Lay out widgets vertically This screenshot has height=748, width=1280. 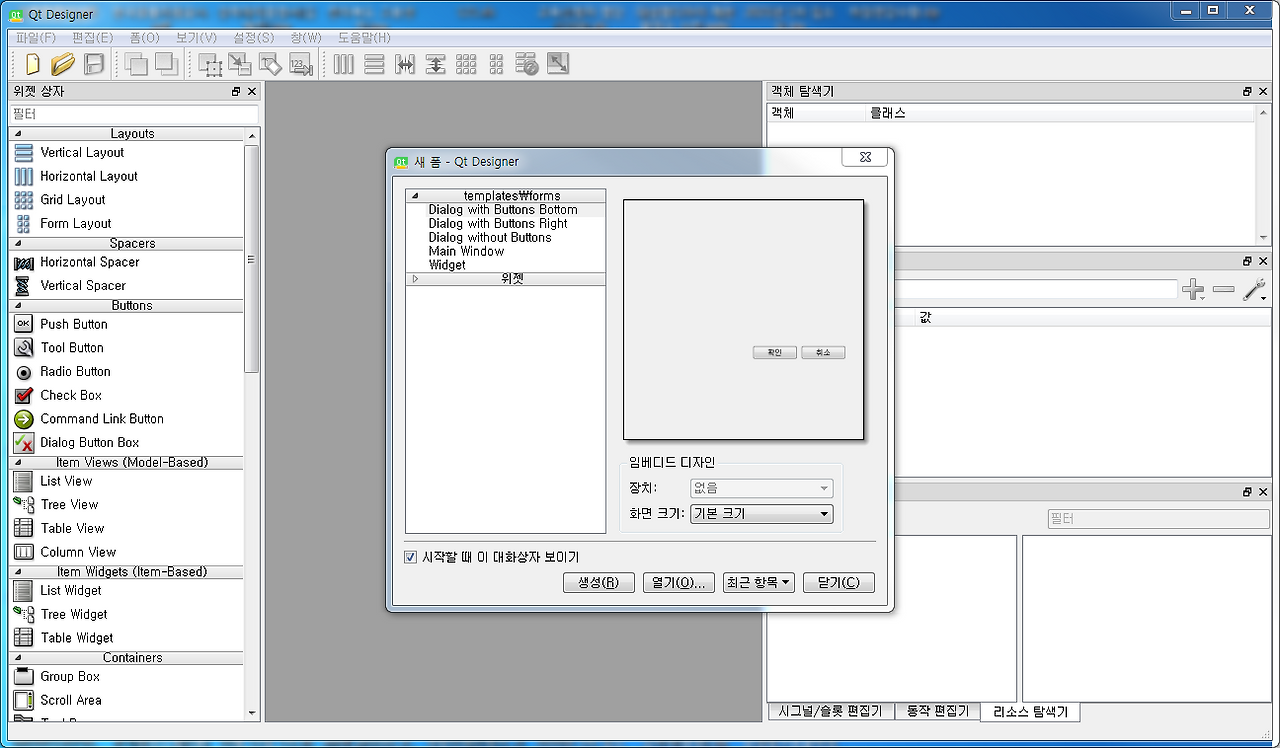click(x=373, y=64)
